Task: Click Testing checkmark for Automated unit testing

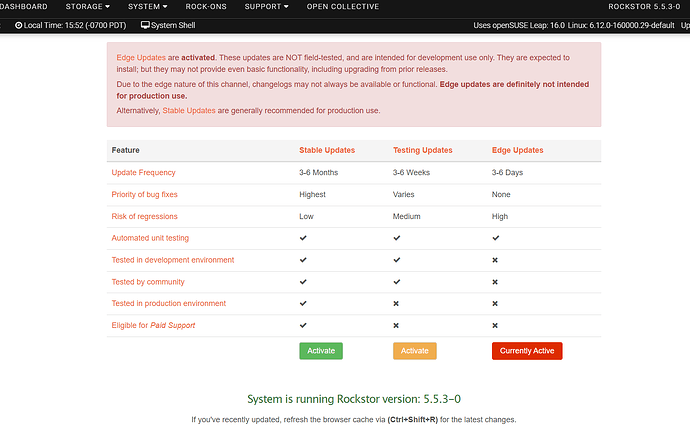Action: click(397, 238)
